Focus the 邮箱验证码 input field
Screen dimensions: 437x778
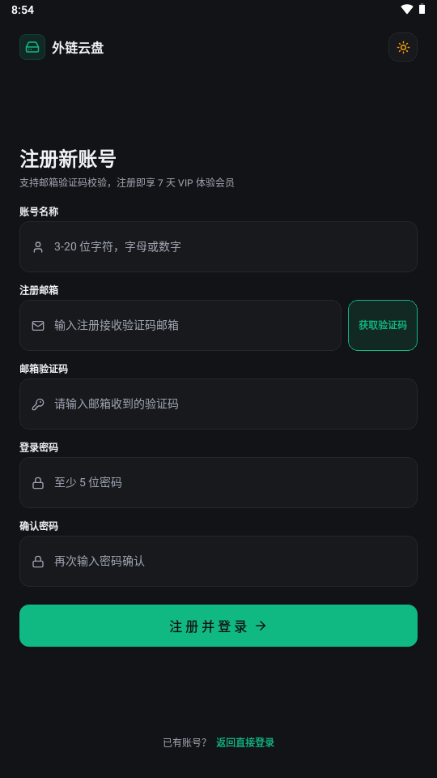coord(218,404)
